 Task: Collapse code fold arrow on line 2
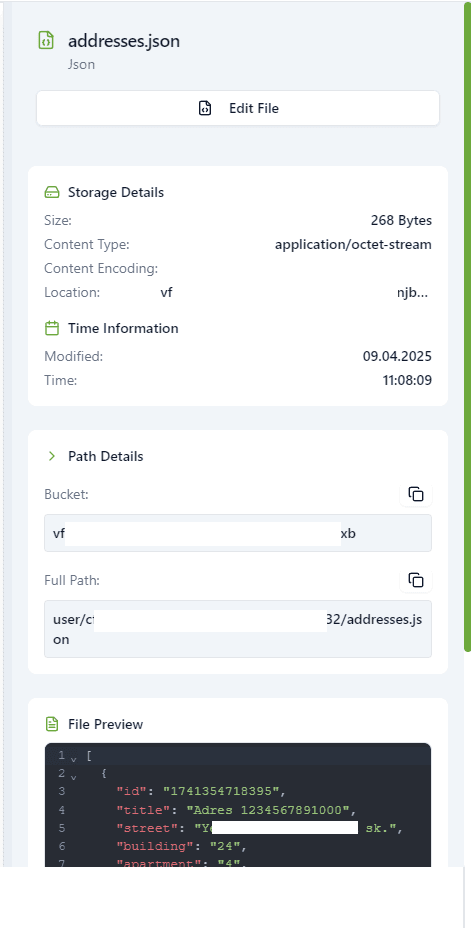tap(74, 775)
